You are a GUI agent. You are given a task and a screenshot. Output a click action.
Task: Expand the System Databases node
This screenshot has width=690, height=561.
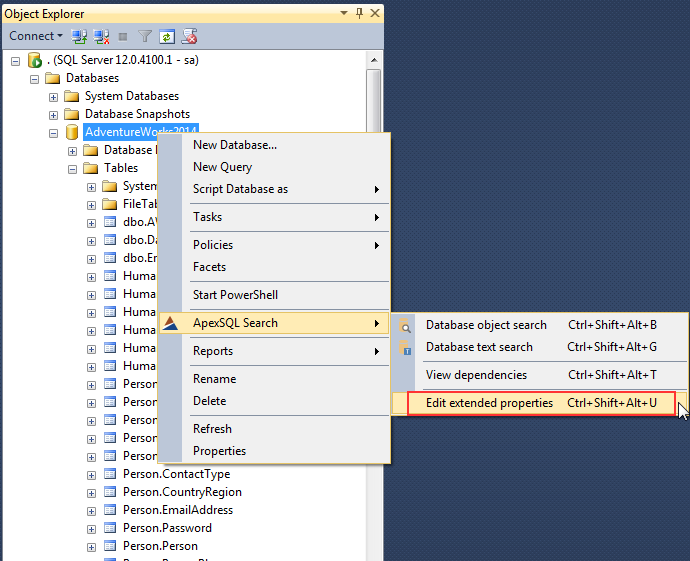point(54,97)
